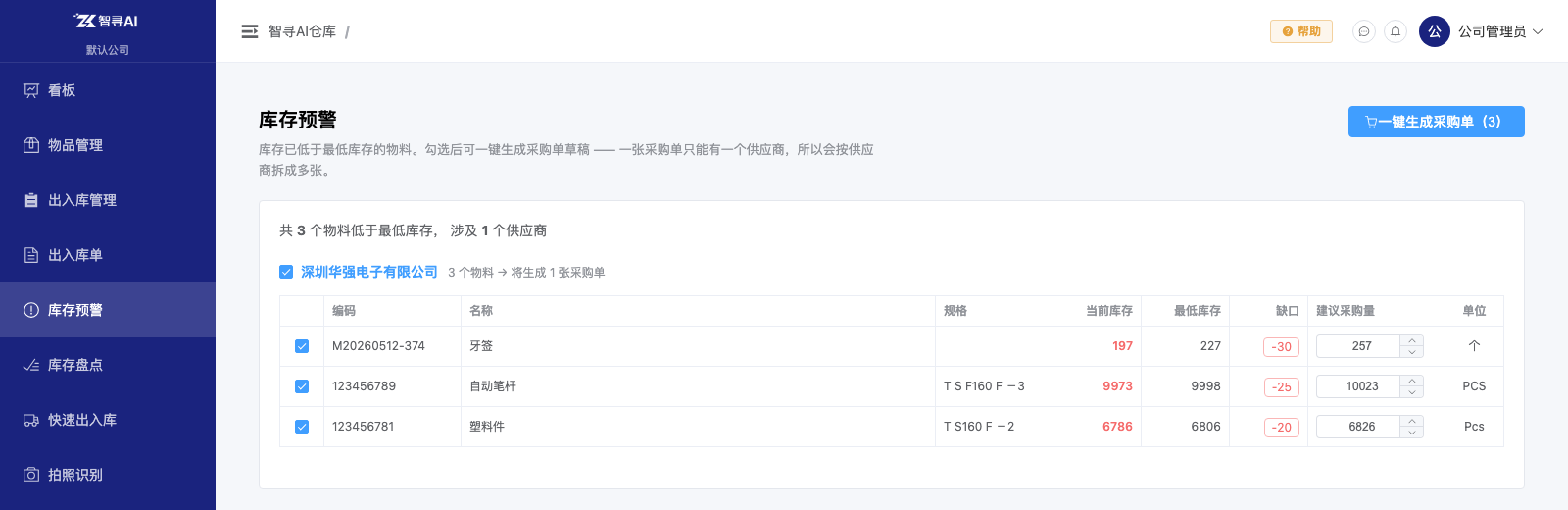Click the 公 user avatar

coord(1435,31)
